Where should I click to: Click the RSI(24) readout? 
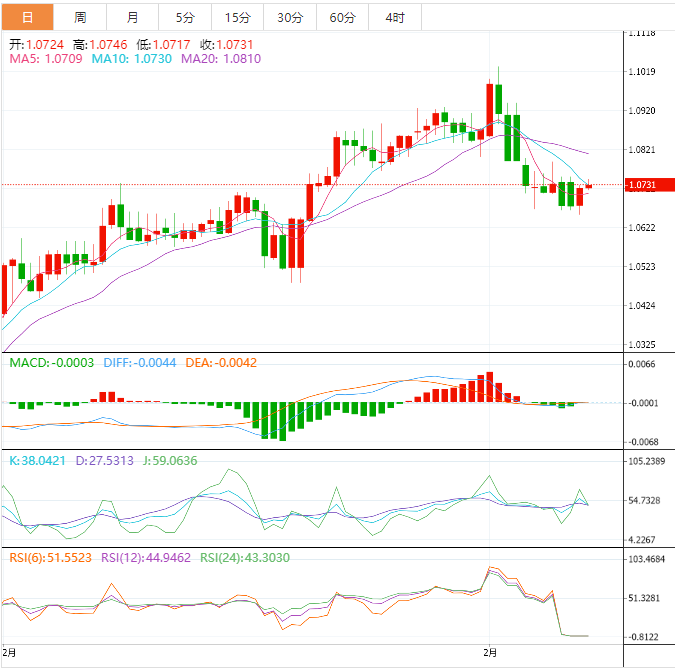[x=248, y=557]
